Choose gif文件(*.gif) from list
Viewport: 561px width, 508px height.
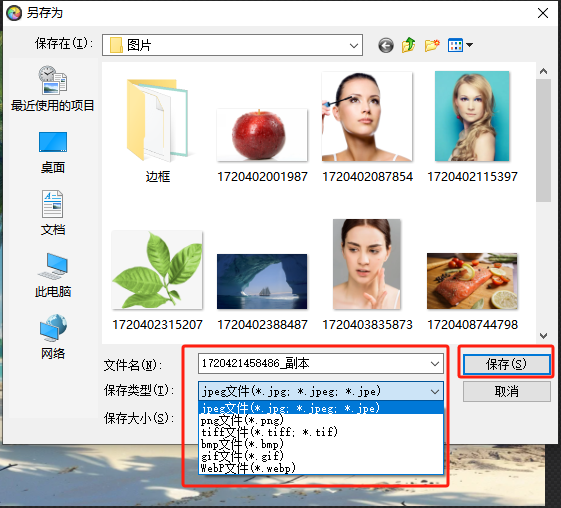(321, 456)
